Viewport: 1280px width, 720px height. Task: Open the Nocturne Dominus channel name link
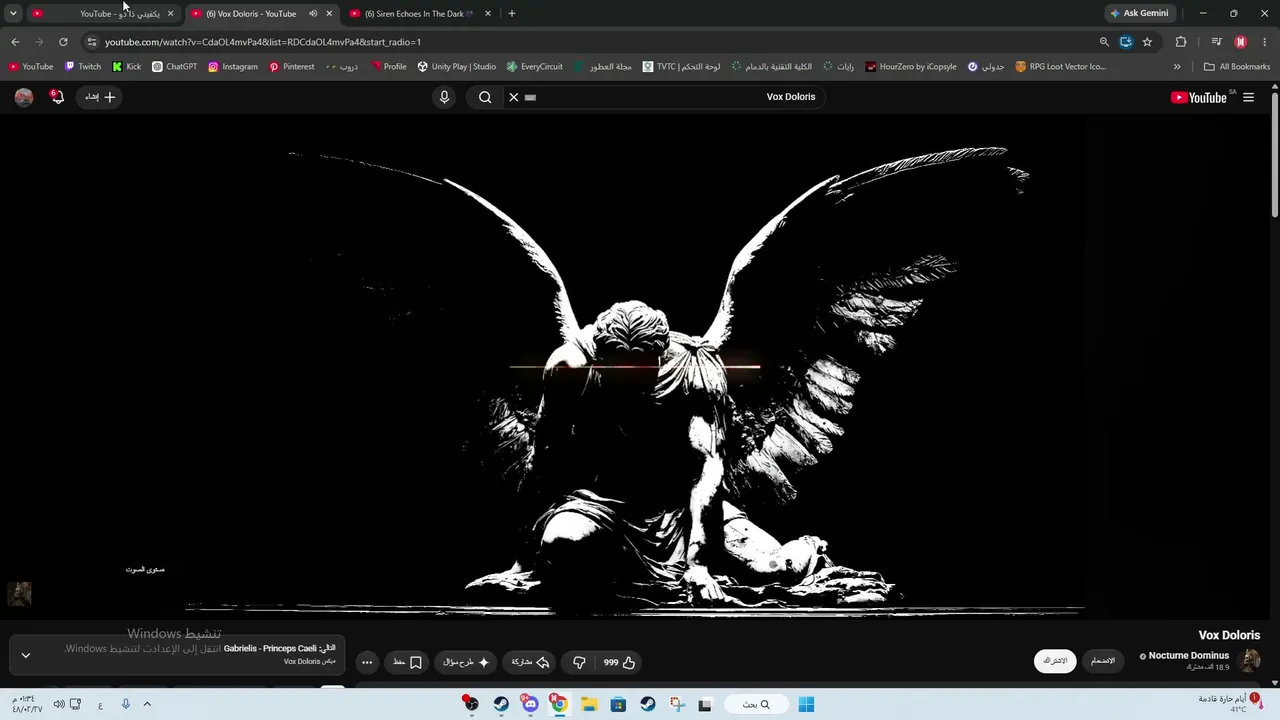click(x=1189, y=656)
